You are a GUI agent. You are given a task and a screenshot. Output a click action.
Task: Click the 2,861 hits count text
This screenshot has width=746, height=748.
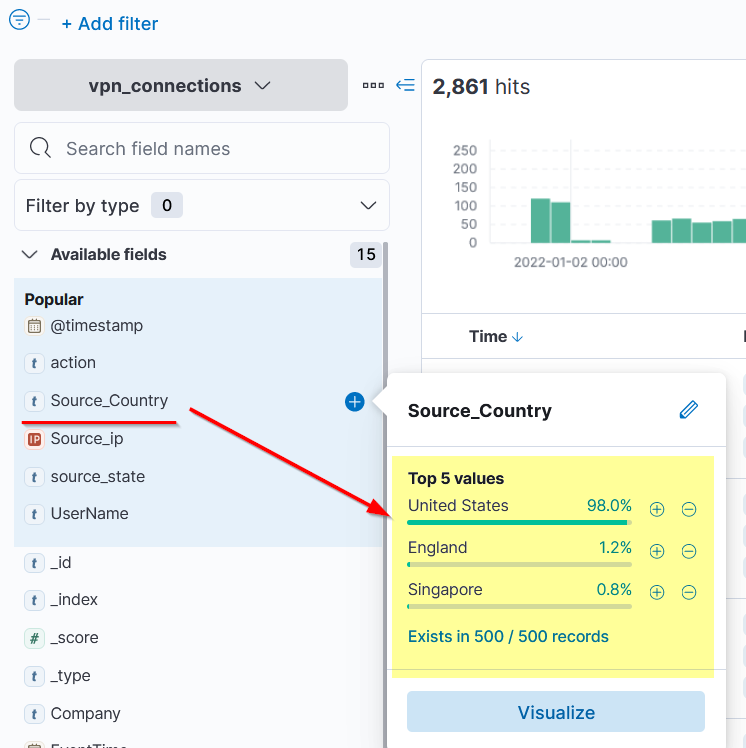[481, 87]
